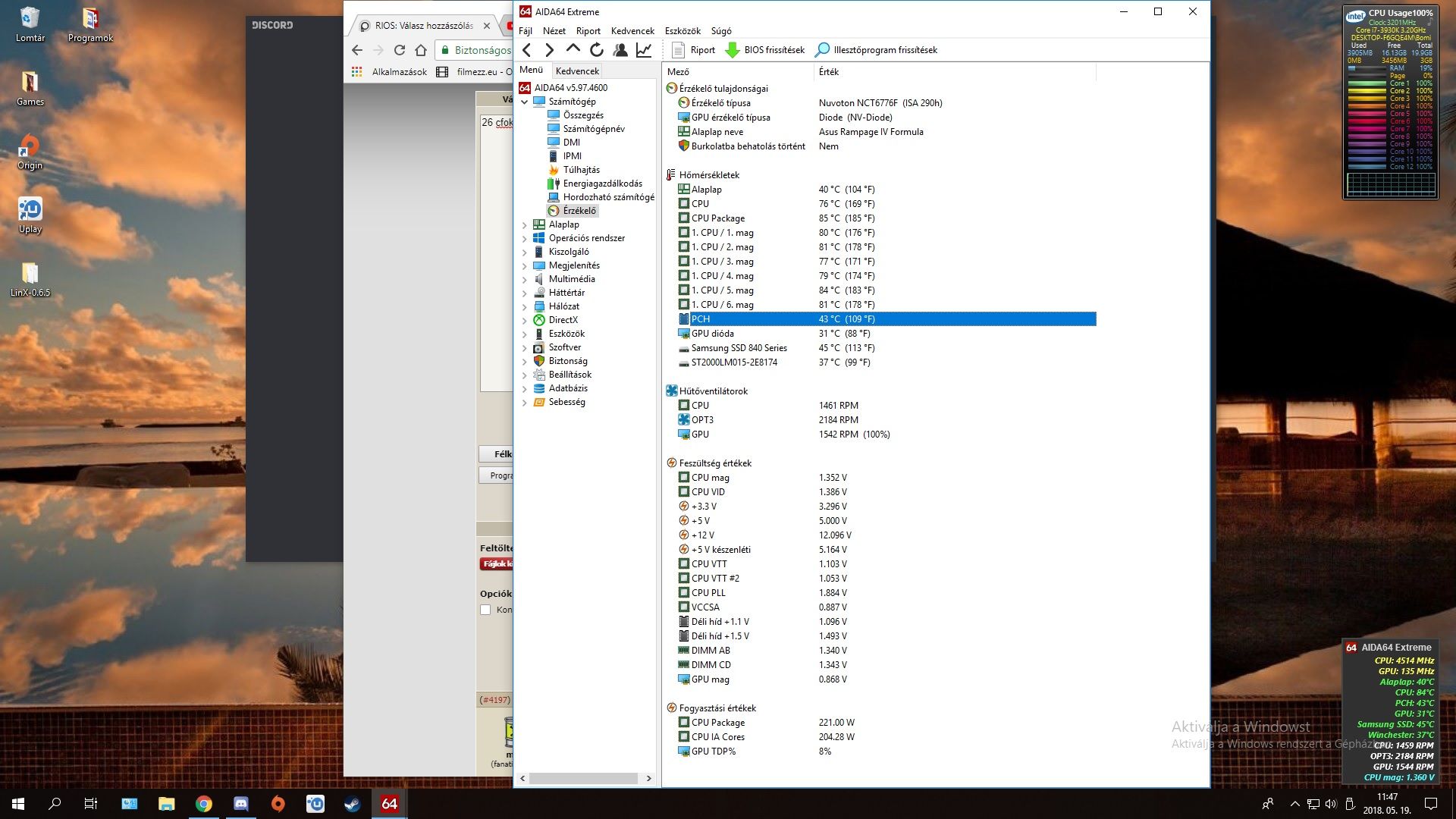1456x819 pixels.
Task: Click the AIDA64 up-level arrow icon
Action: tap(573, 49)
